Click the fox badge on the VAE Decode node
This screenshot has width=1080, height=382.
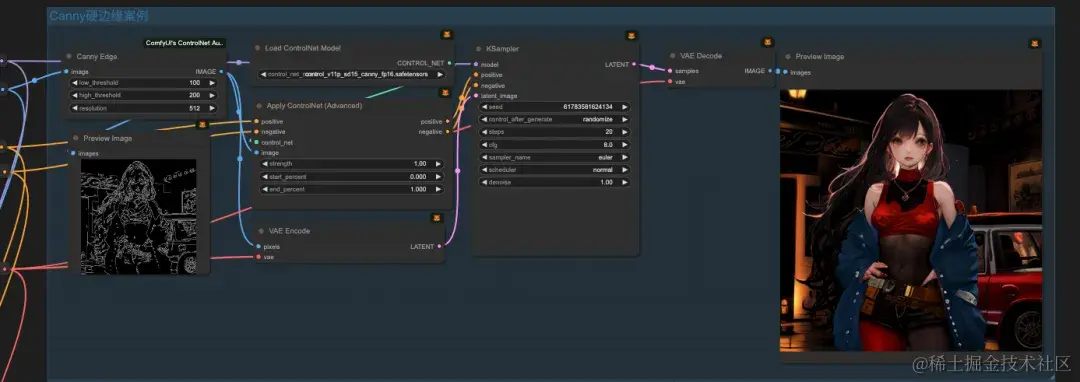[768, 42]
